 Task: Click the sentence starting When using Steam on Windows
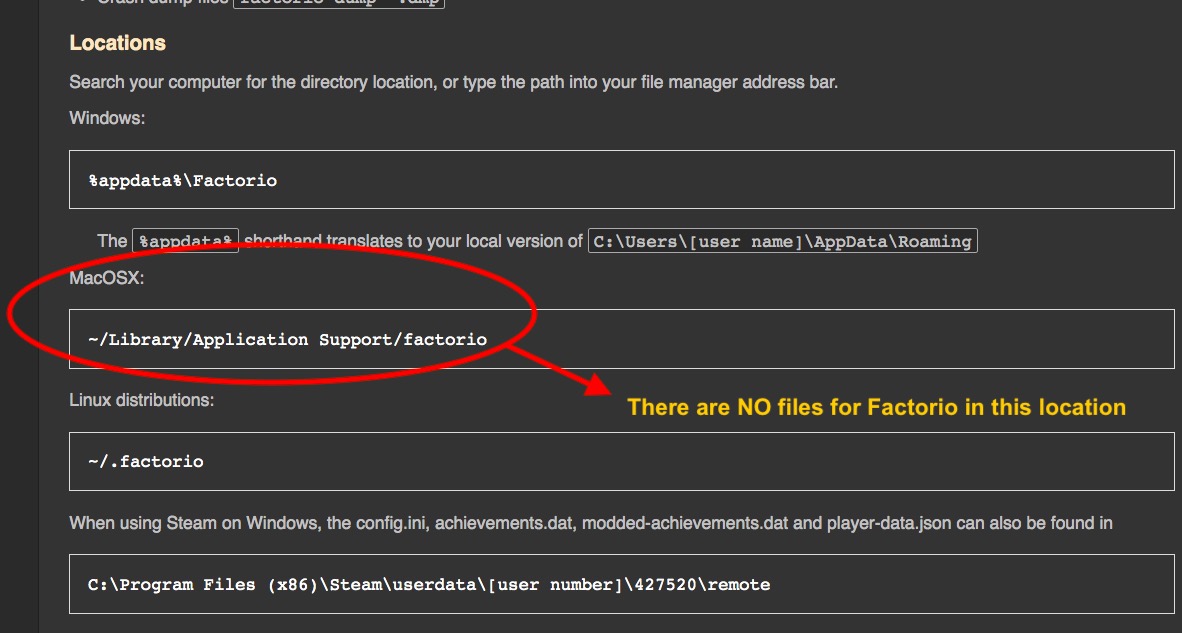591,523
